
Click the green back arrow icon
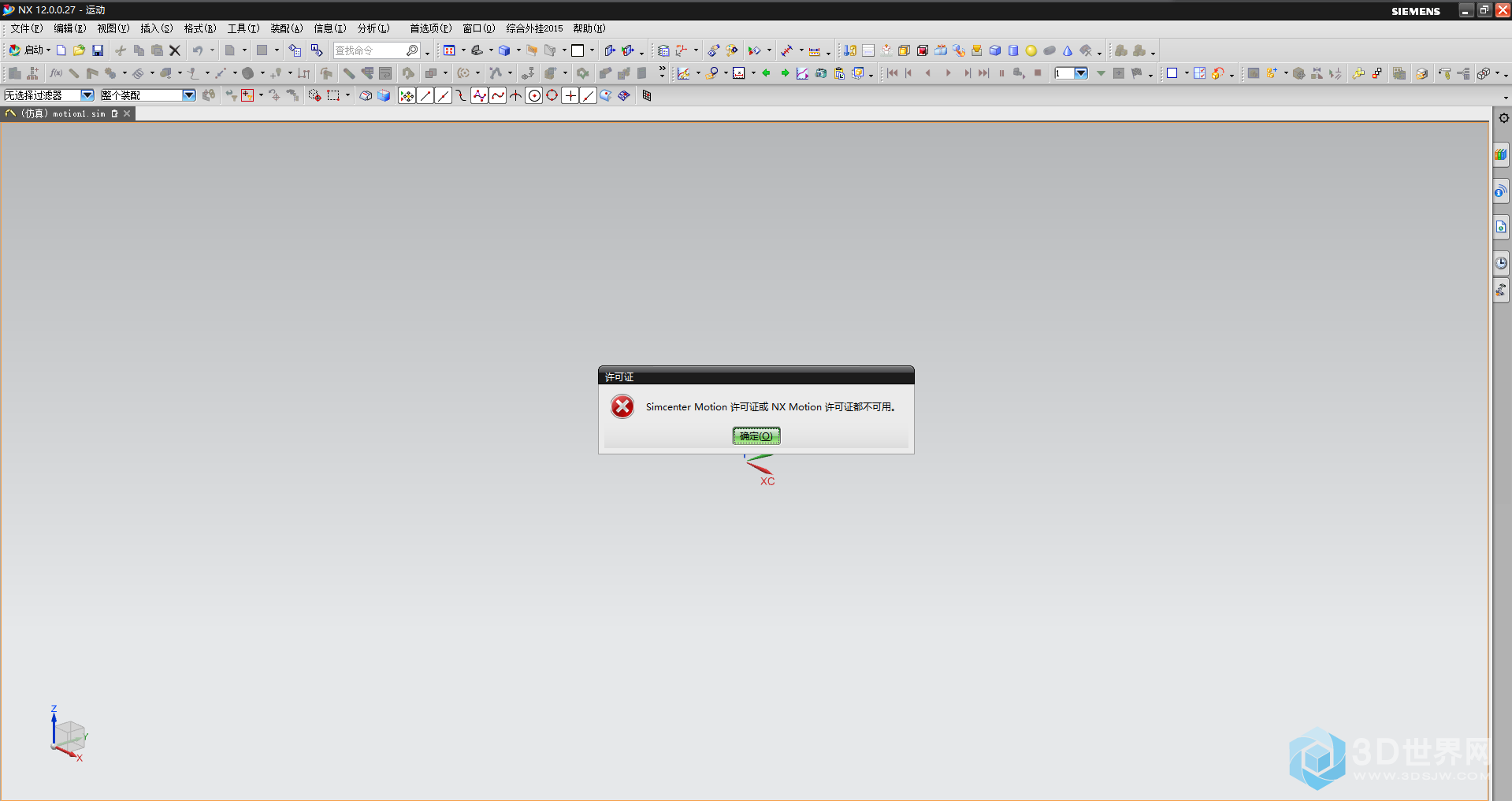point(766,73)
